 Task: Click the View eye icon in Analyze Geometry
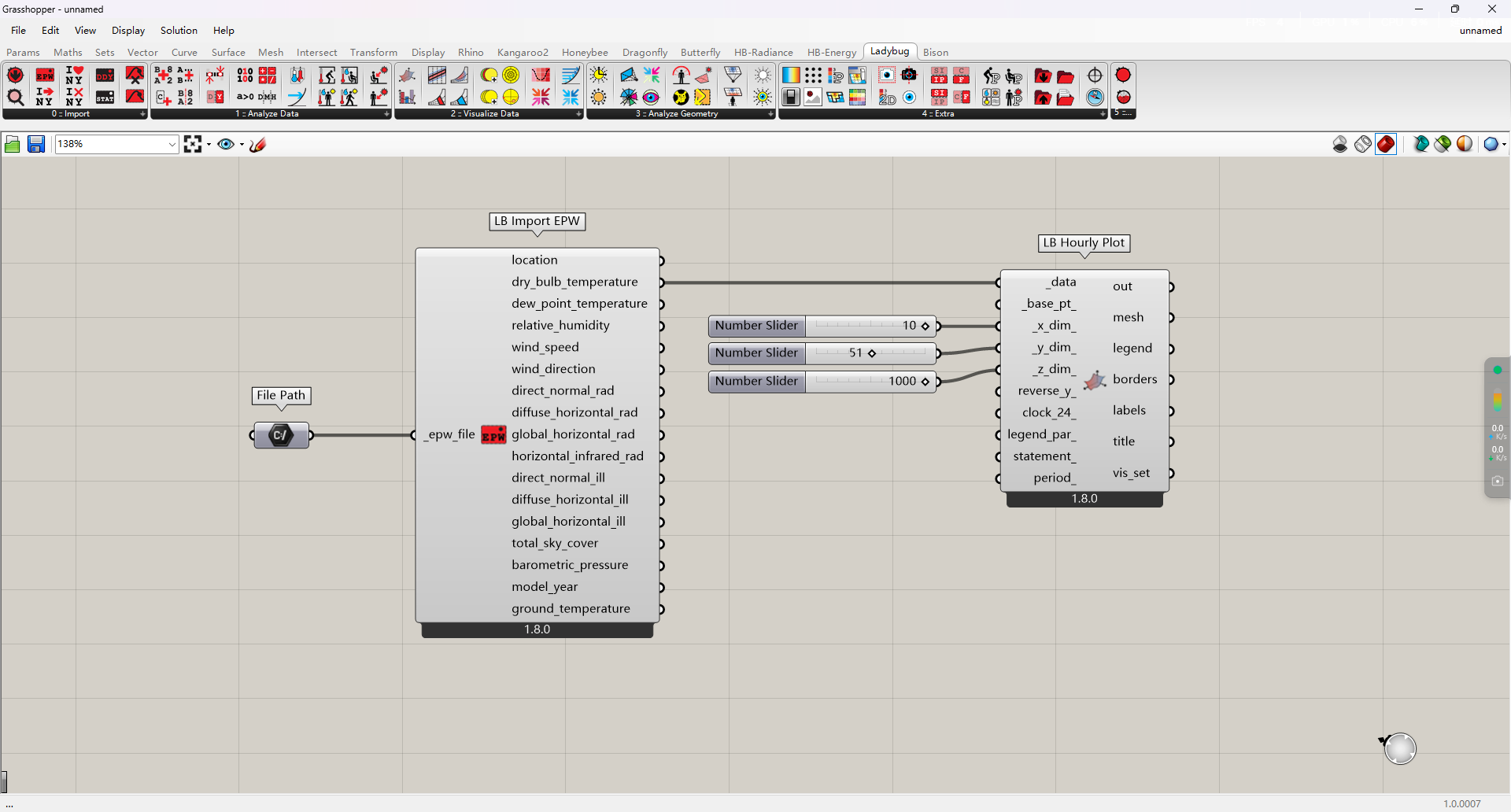click(x=651, y=97)
